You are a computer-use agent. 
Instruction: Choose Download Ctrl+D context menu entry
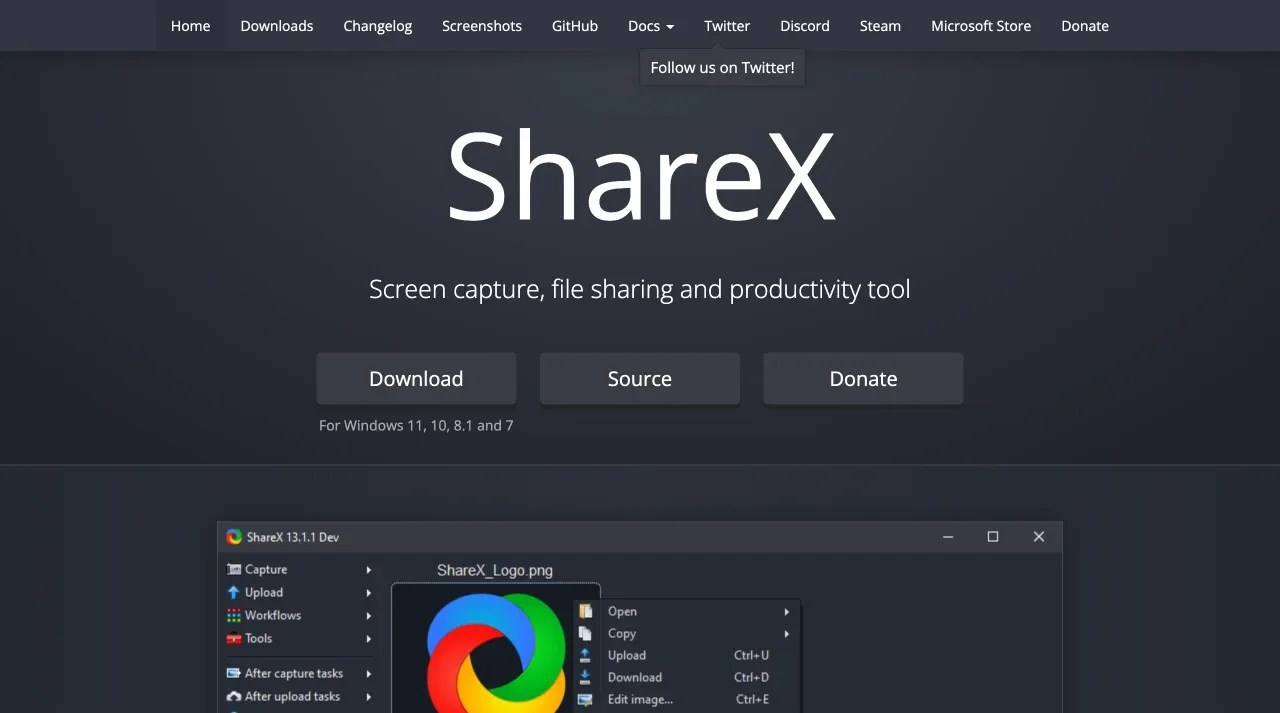pos(688,677)
